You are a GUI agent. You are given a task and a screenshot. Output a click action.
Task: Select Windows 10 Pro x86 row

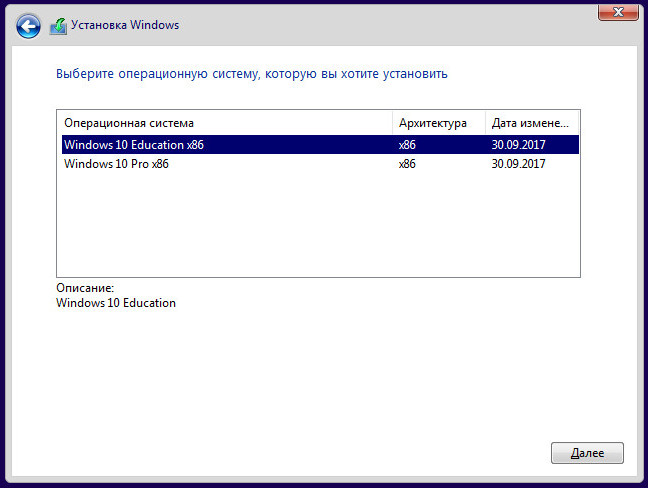pyautogui.click(x=320, y=164)
